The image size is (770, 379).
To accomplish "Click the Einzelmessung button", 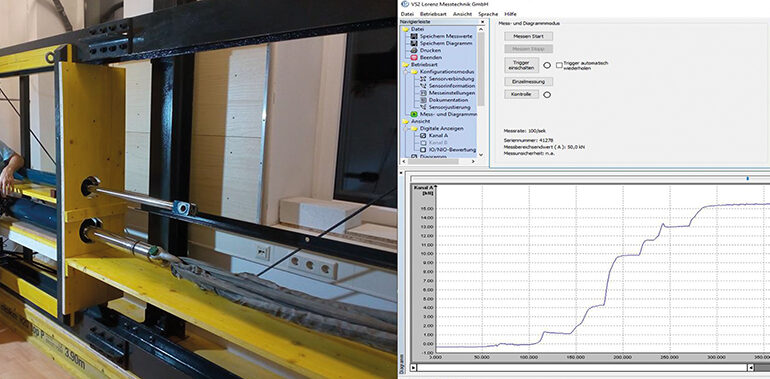I will (x=528, y=81).
